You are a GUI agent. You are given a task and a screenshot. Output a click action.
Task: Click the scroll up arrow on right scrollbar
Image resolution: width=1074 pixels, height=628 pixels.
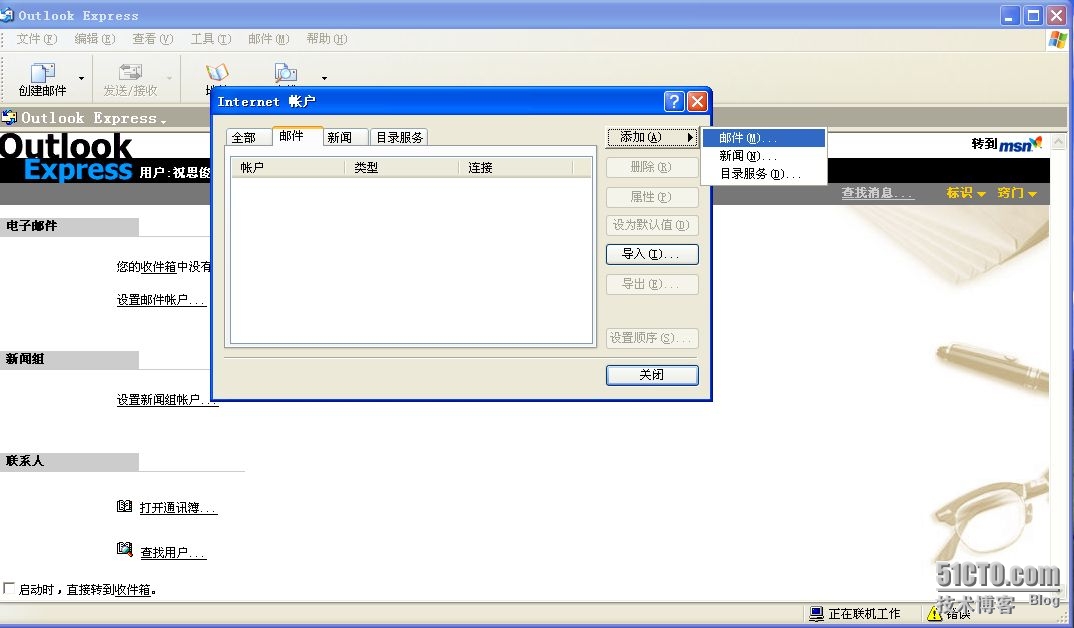click(x=1058, y=142)
